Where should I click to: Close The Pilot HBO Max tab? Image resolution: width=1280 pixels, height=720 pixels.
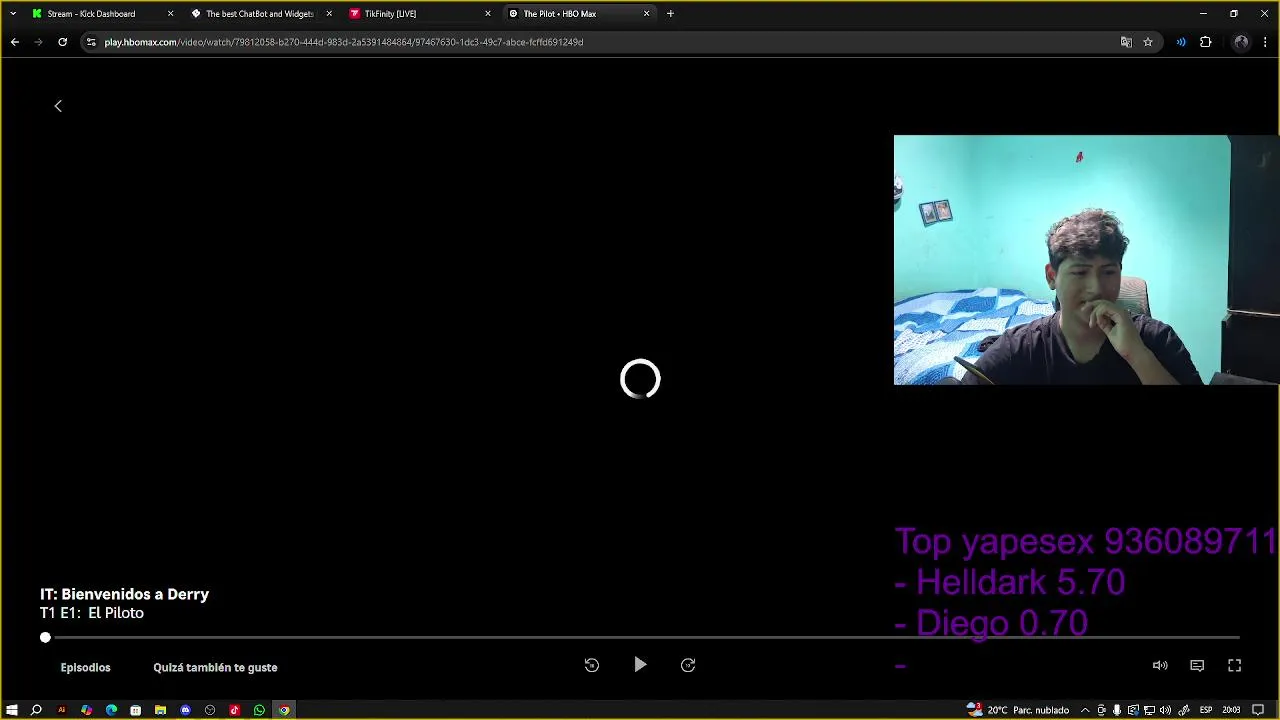point(647,14)
